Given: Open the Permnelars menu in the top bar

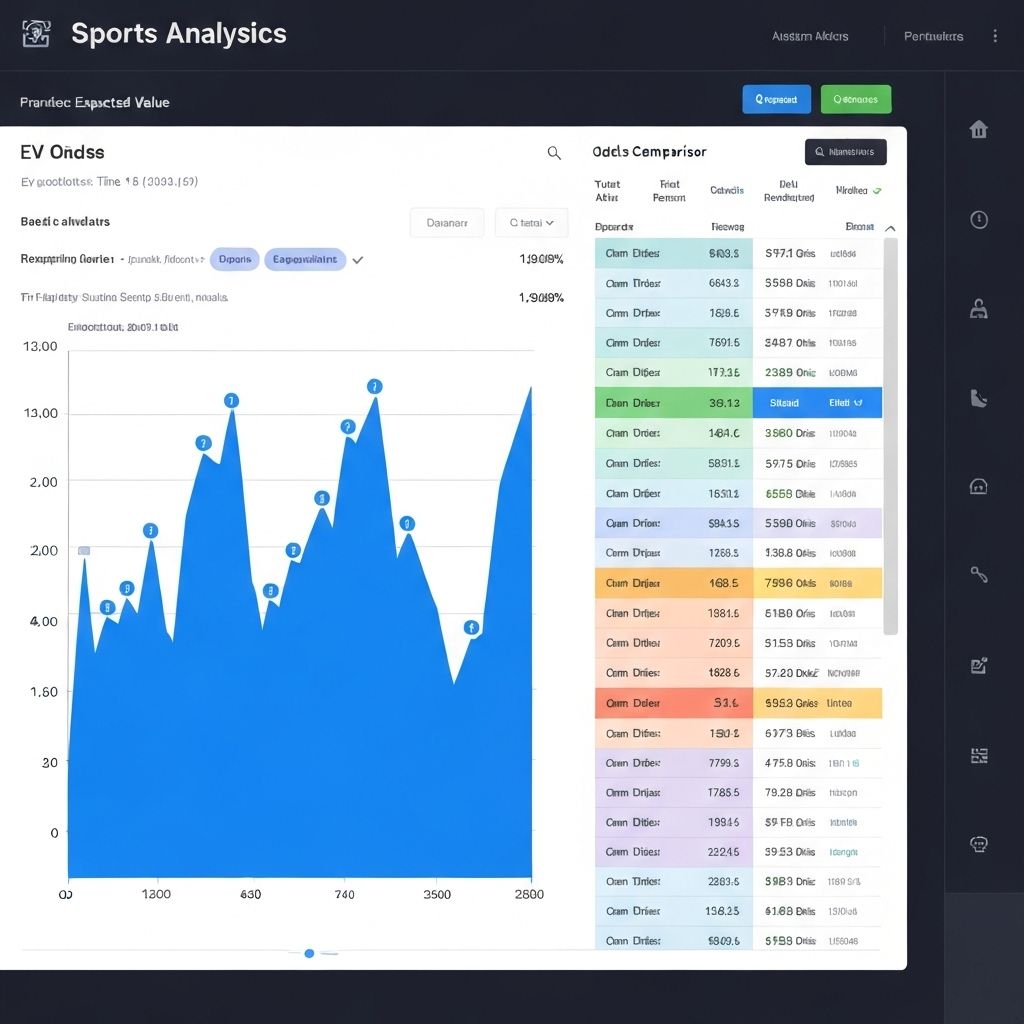Looking at the screenshot, I should 932,35.
